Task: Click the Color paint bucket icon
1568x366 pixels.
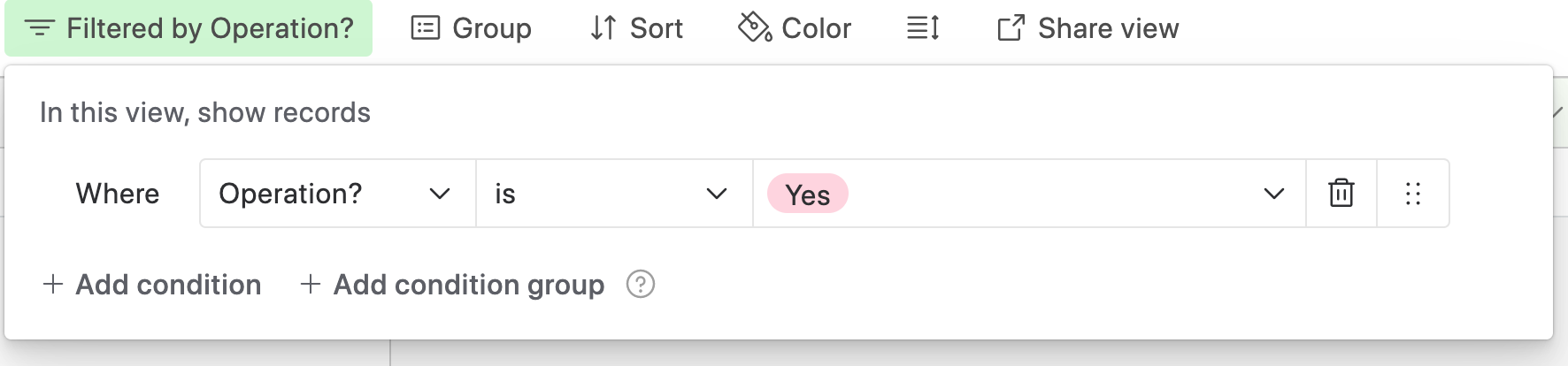Action: point(755,27)
